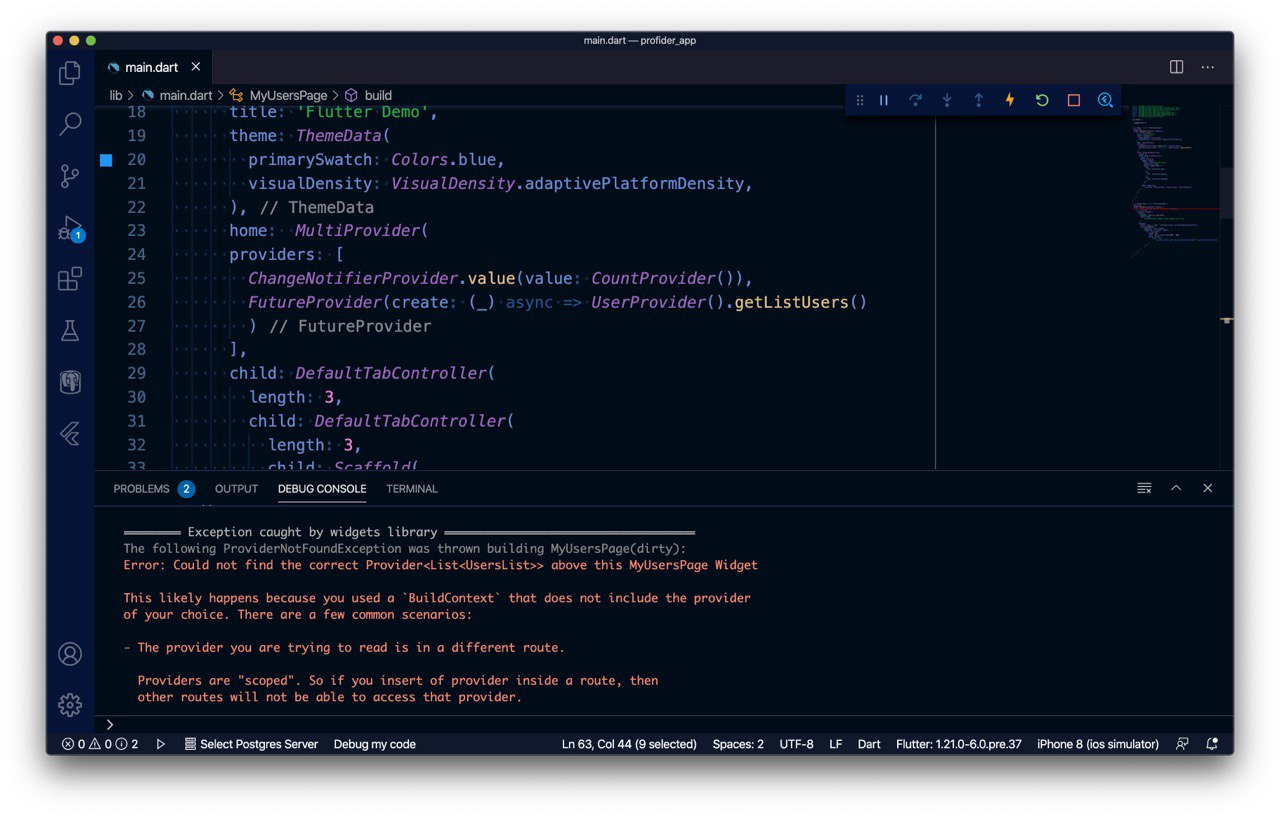Screen dimensions: 1280x816
Task: Click getListUsers on line 26
Action: 791,302
